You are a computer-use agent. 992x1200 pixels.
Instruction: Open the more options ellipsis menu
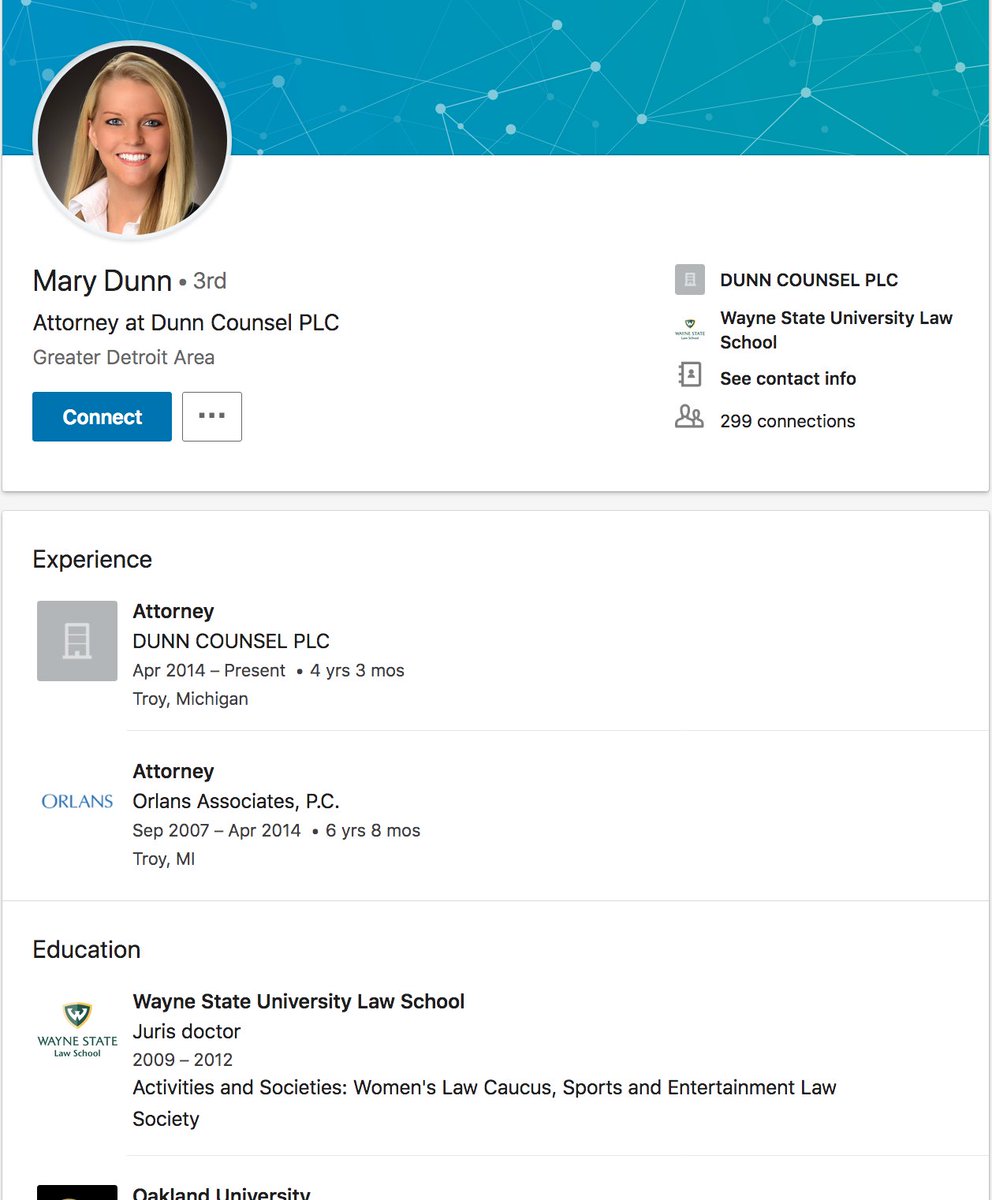(211, 416)
